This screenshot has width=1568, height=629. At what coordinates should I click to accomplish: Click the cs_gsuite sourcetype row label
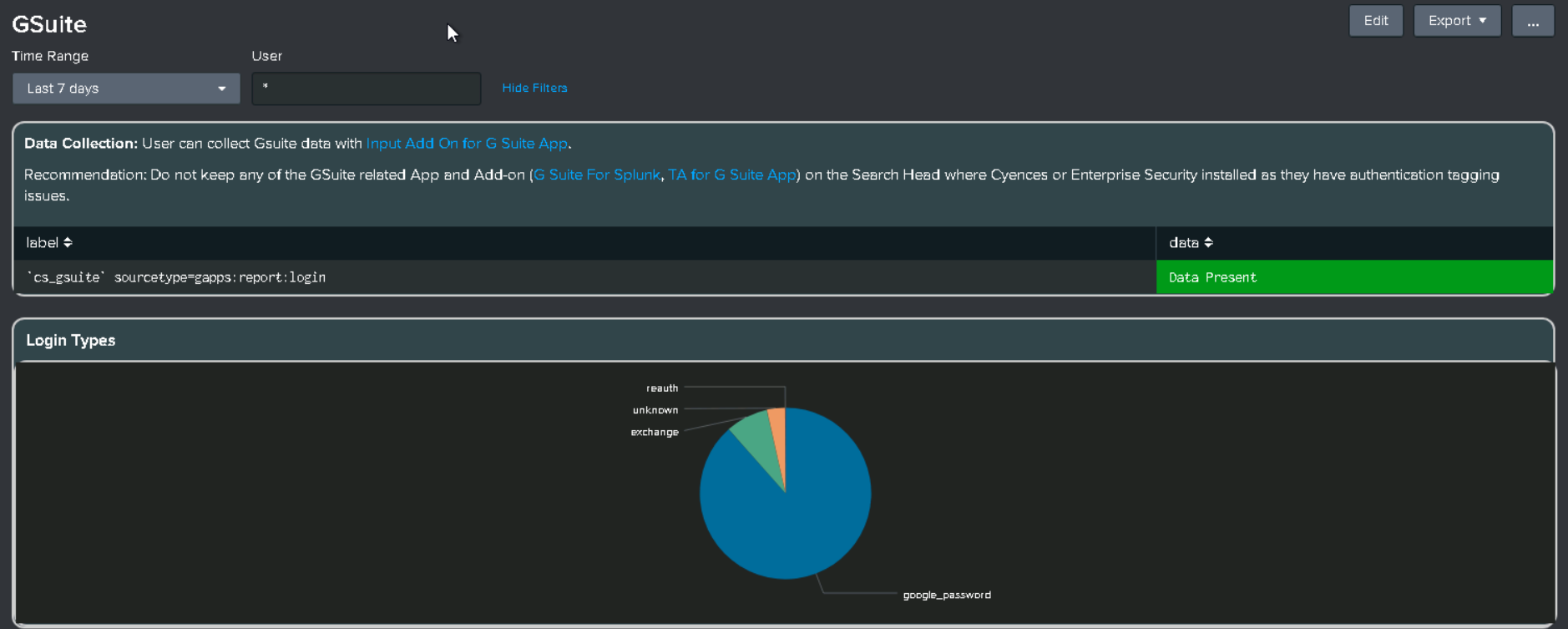point(175,277)
